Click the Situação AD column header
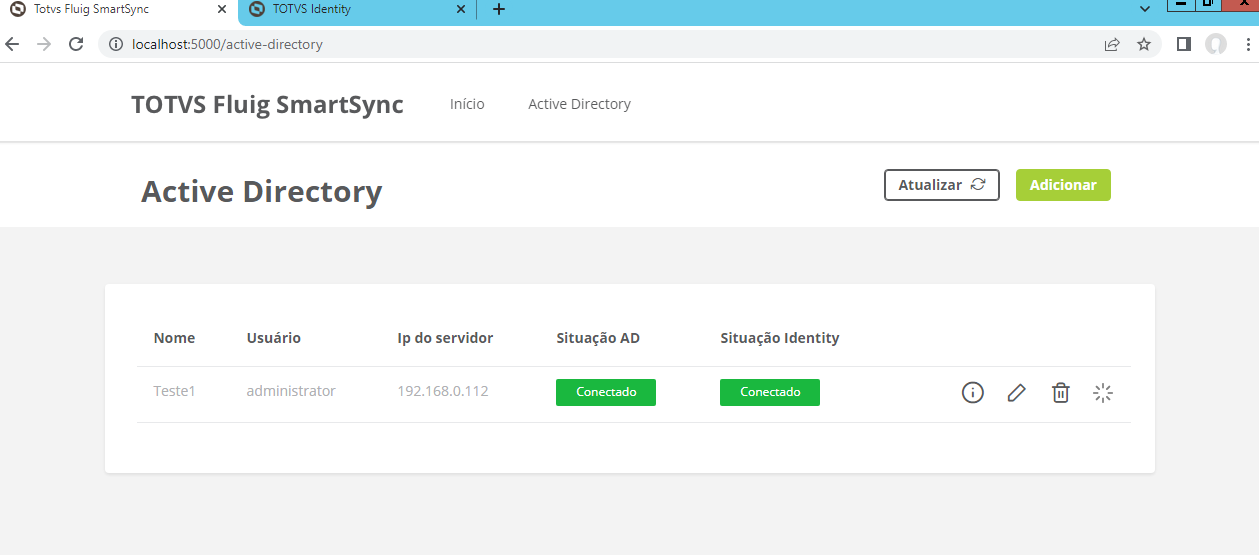The image size is (1259, 555). (598, 338)
